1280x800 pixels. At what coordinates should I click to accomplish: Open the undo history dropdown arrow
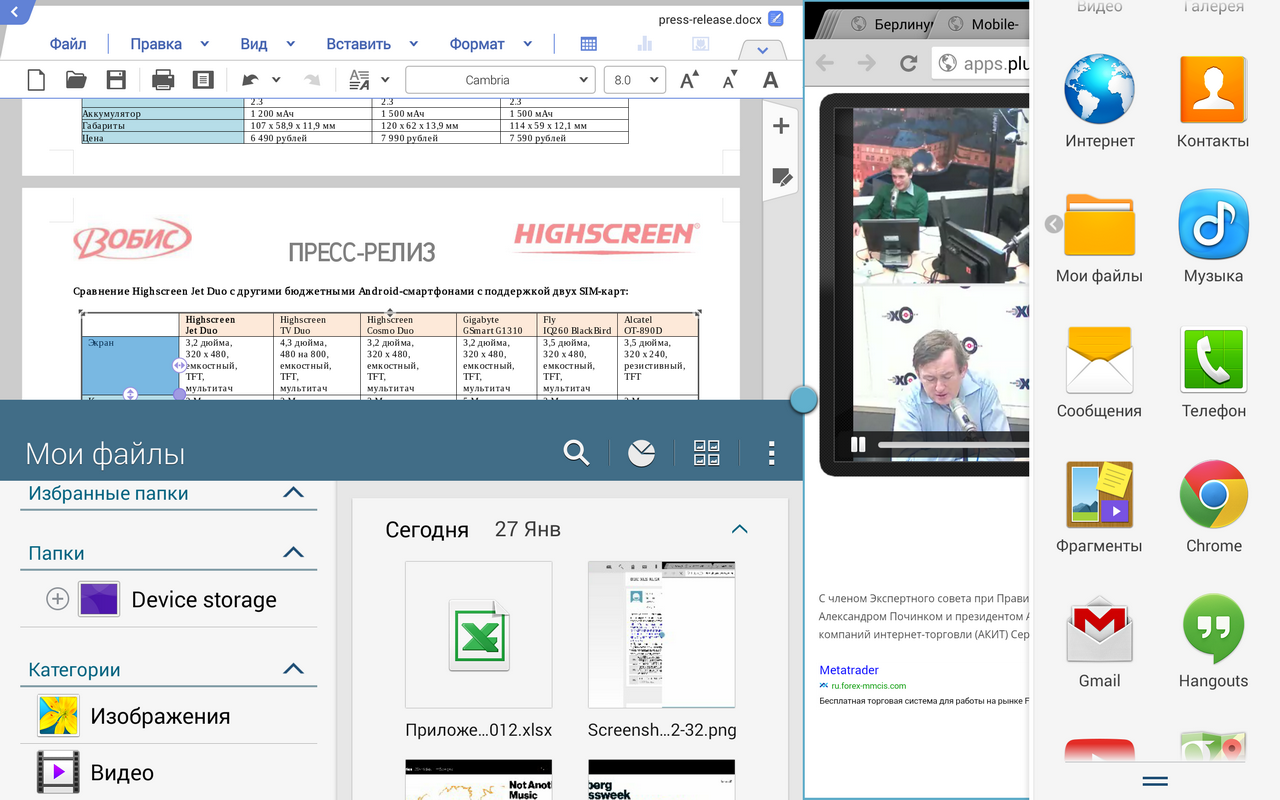pos(276,80)
